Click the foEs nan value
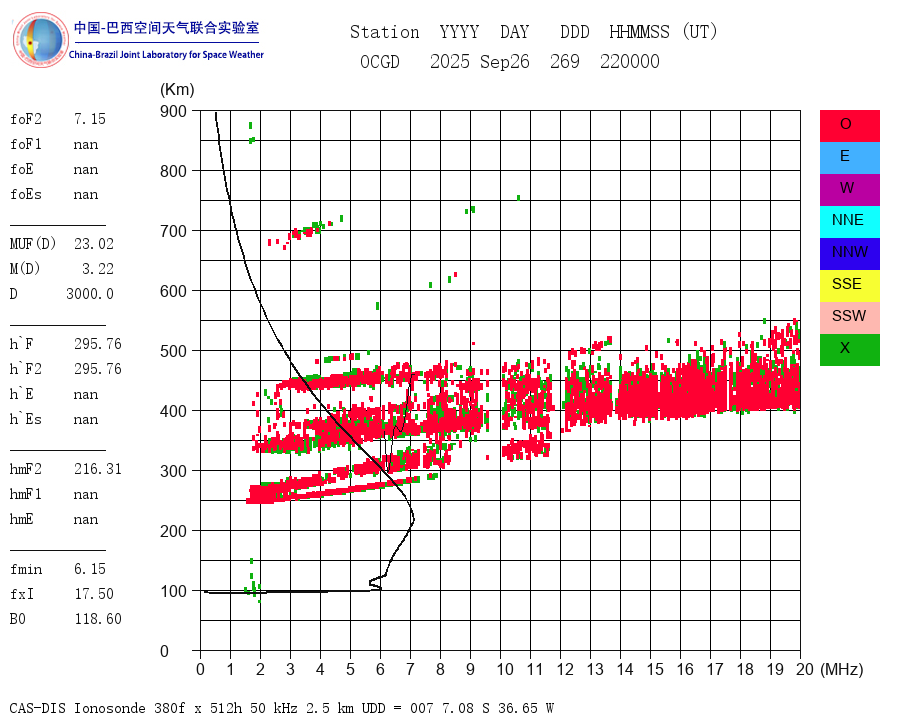Screen dimensions: 900x720 86,195
